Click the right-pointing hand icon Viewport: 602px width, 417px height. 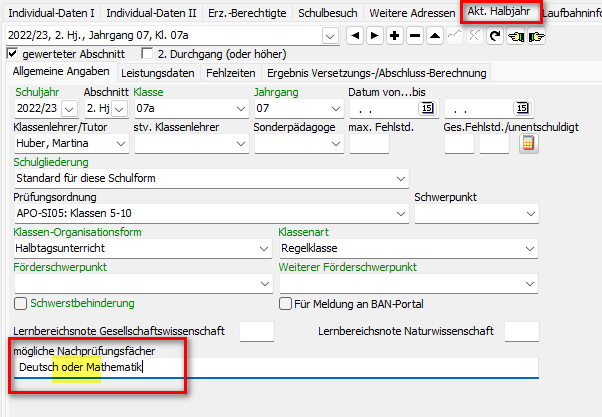tap(536, 36)
